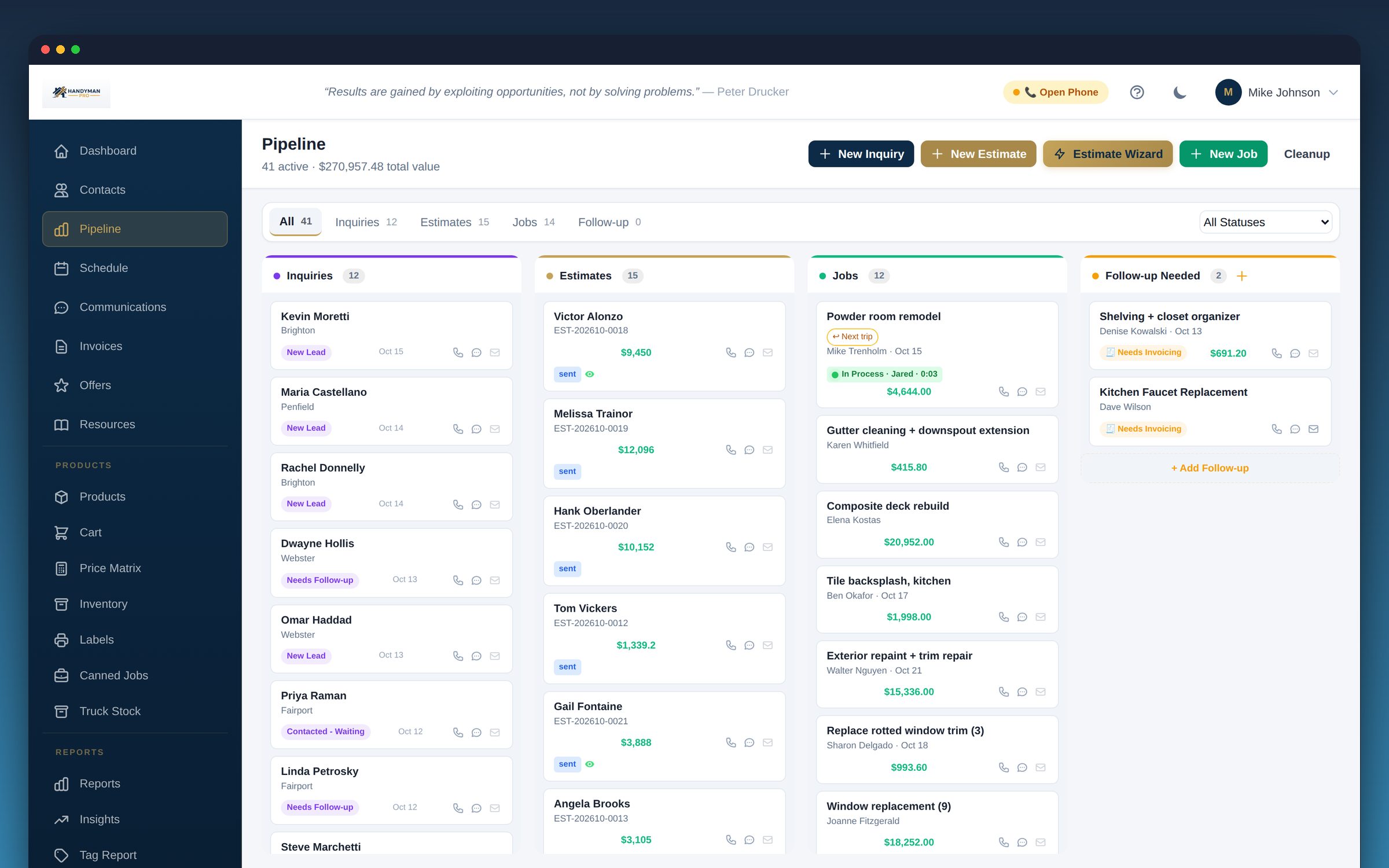Click the Cleanup button
This screenshot has width=1389, height=868.
tap(1306, 154)
